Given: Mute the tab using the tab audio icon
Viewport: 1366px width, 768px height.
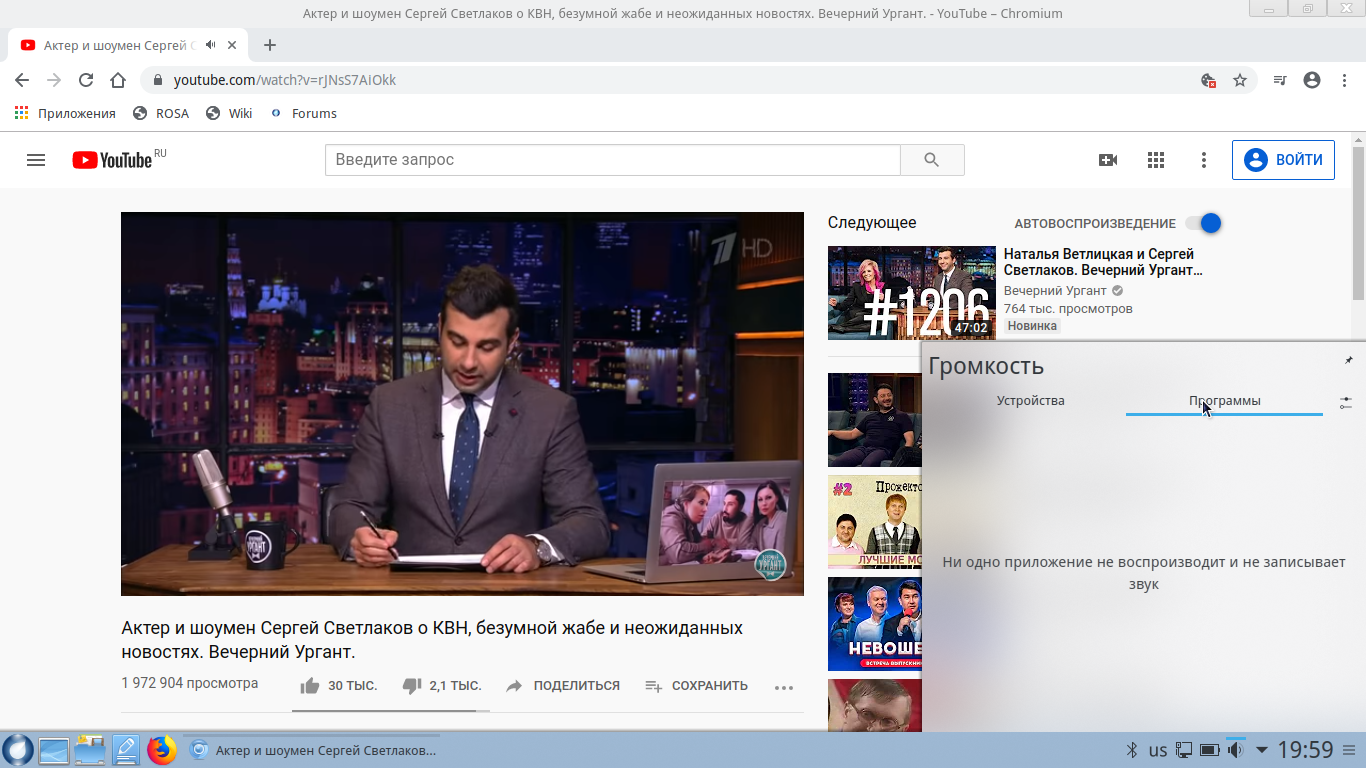Looking at the screenshot, I should pos(210,45).
